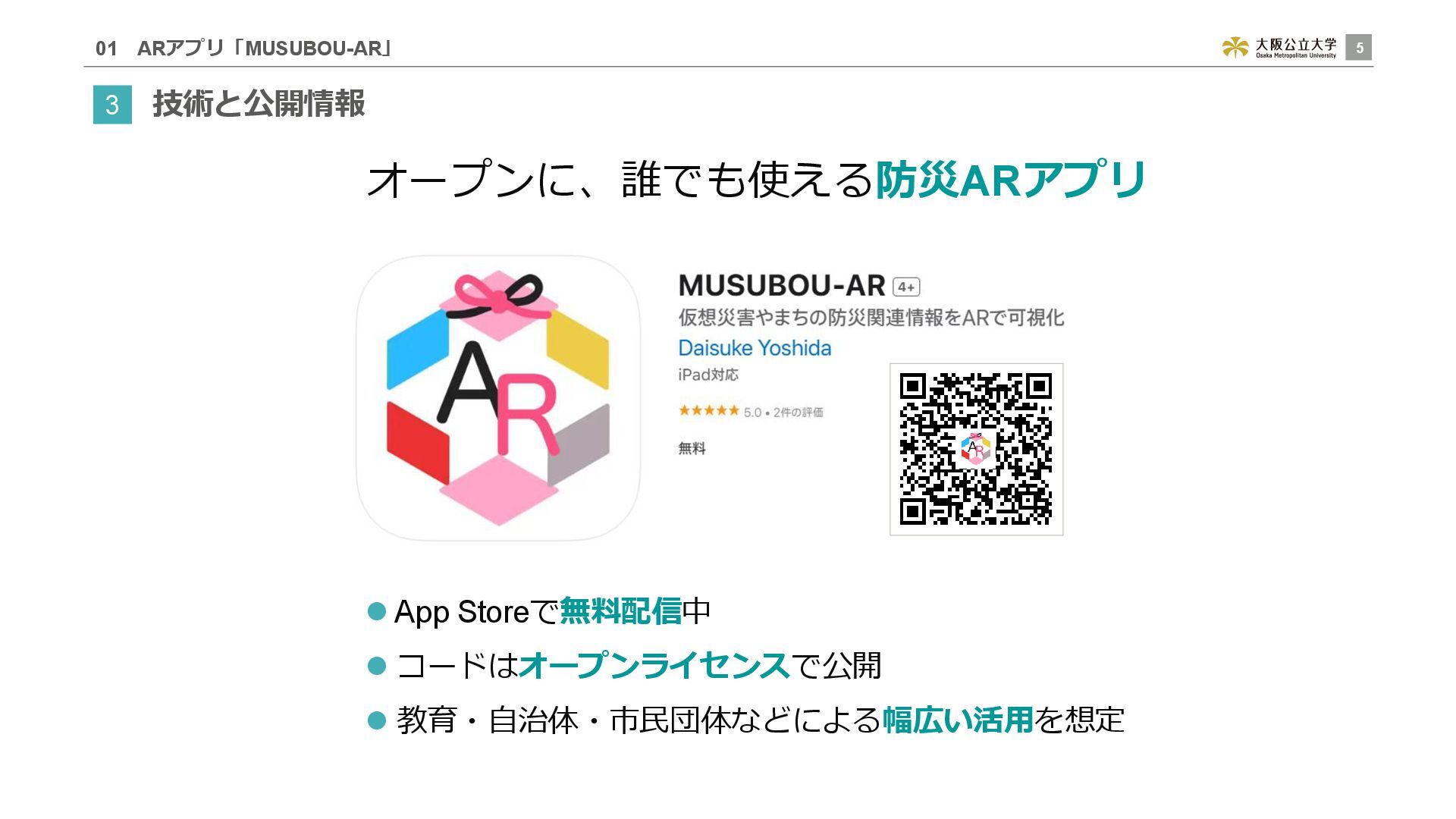Click the 技術と公開情報 section heading
This screenshot has height=819, width=1456.
259,104
